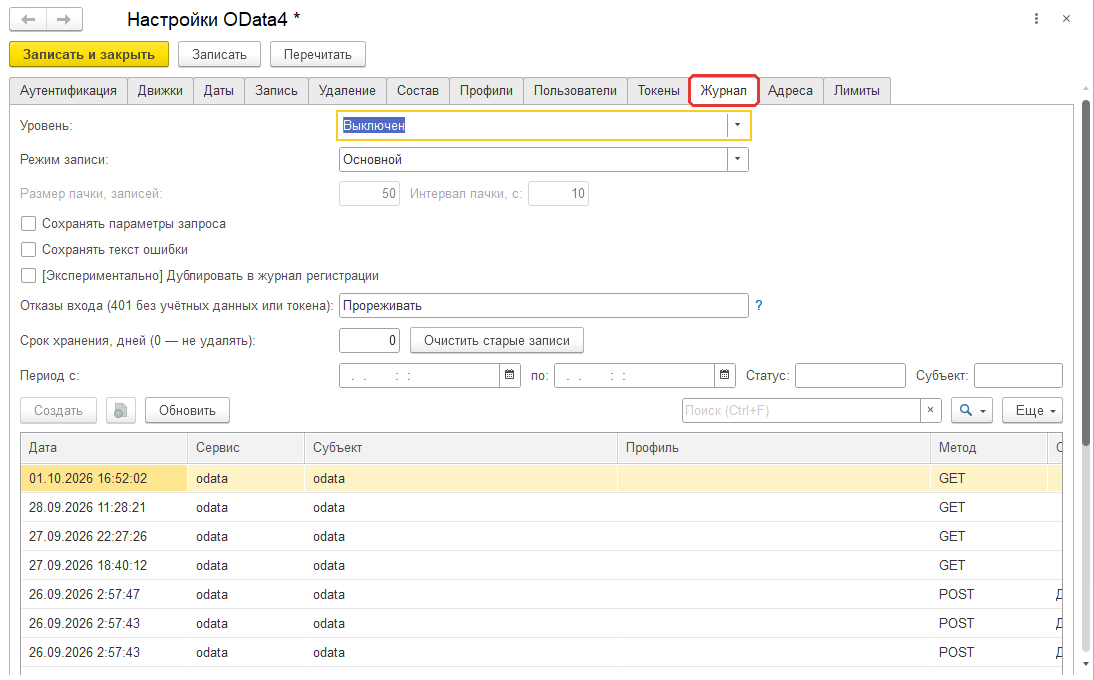Enable 'Сохранять параметры запроса' checkbox

29,224
